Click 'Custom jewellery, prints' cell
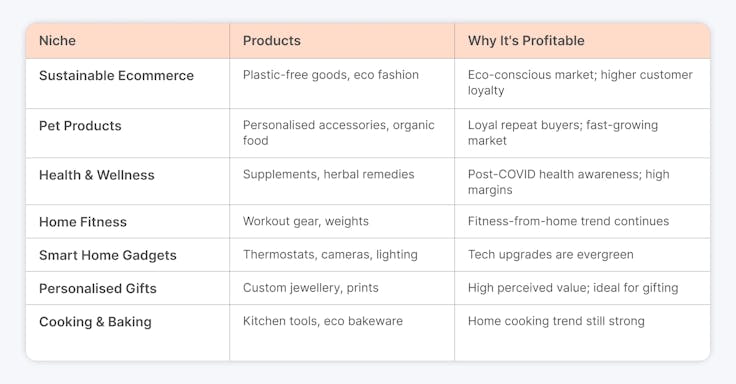Screen dimensions: 736x384 342,288
